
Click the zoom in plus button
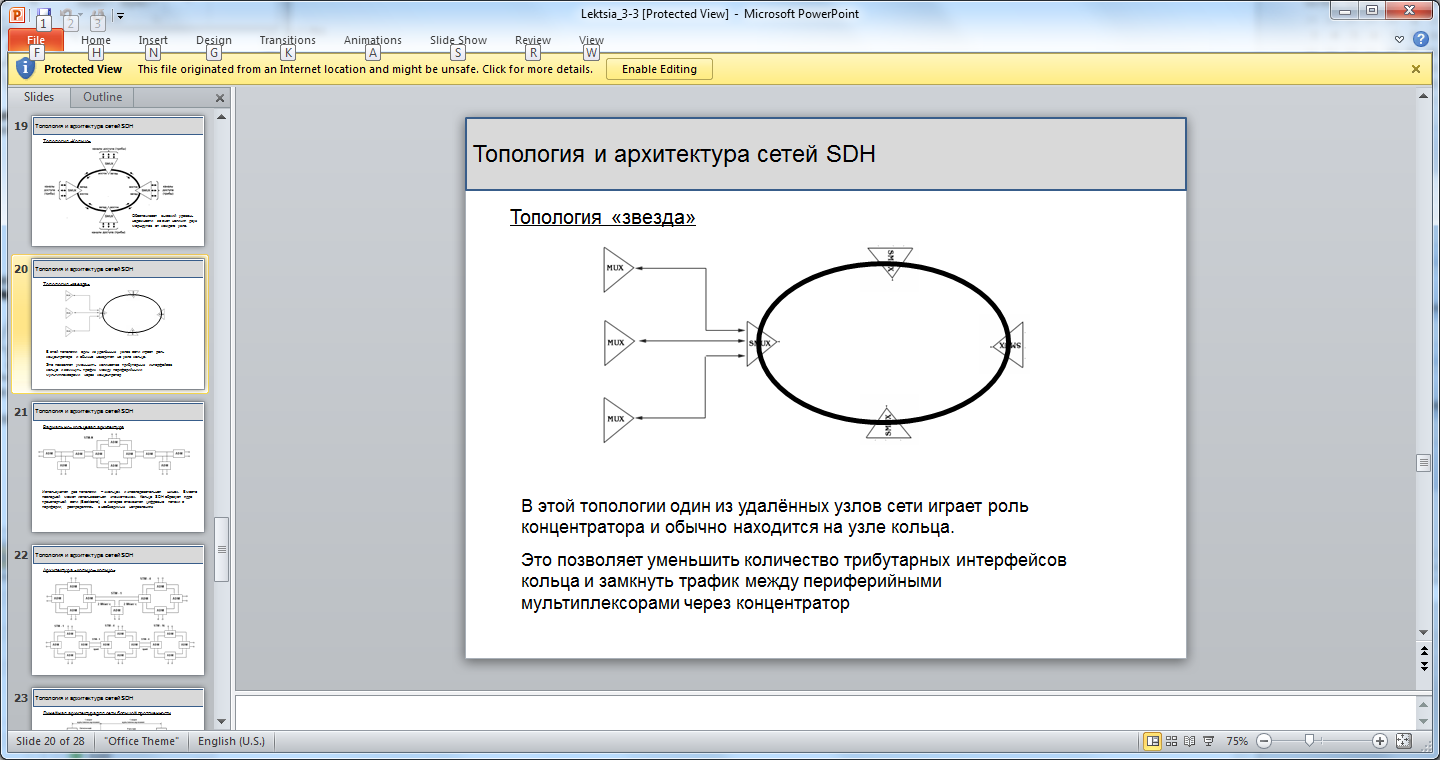point(1380,741)
